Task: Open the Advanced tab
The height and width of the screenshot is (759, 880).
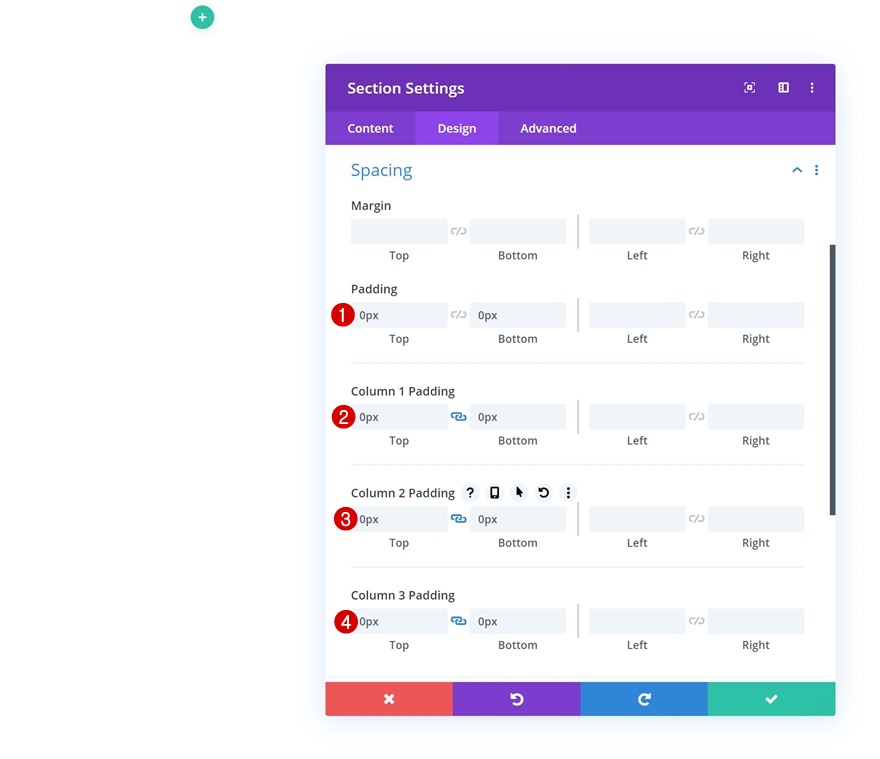Action: (x=548, y=129)
